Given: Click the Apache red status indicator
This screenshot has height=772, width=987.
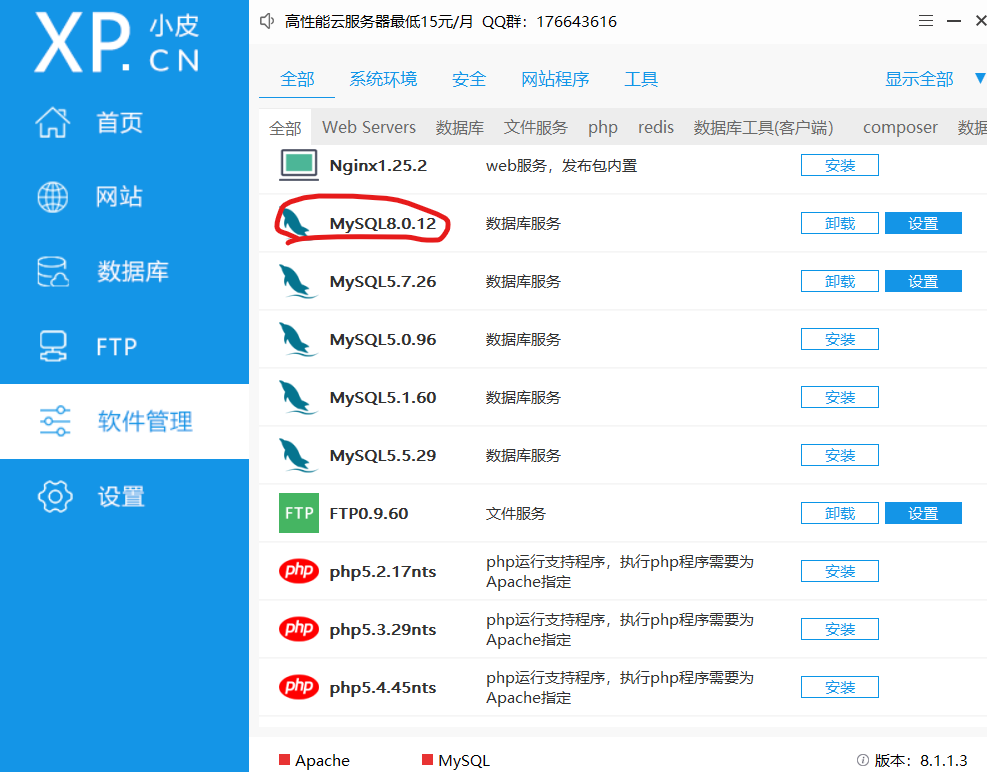Looking at the screenshot, I should (285, 759).
